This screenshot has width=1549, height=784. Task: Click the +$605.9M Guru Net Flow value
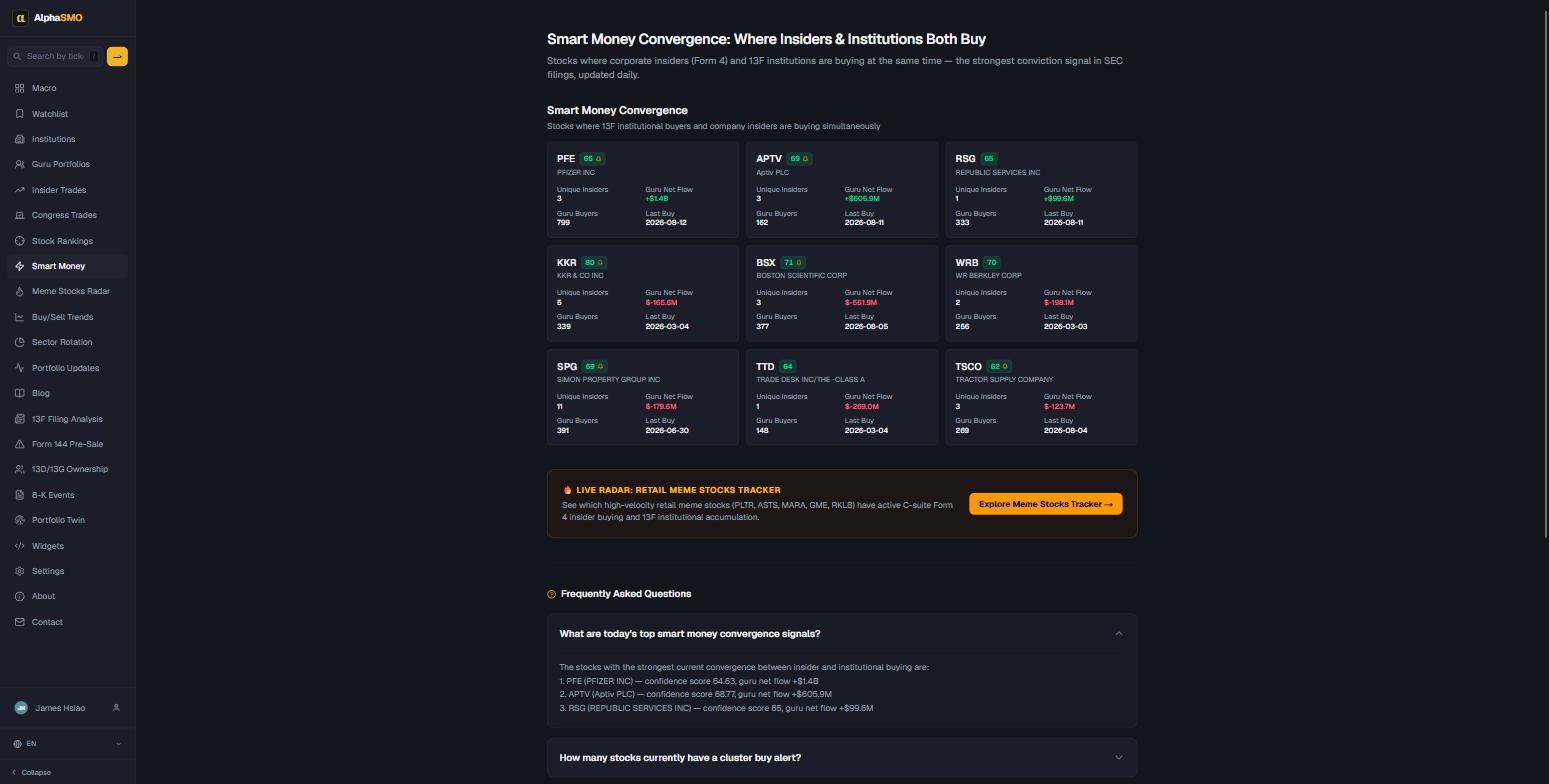coord(862,198)
